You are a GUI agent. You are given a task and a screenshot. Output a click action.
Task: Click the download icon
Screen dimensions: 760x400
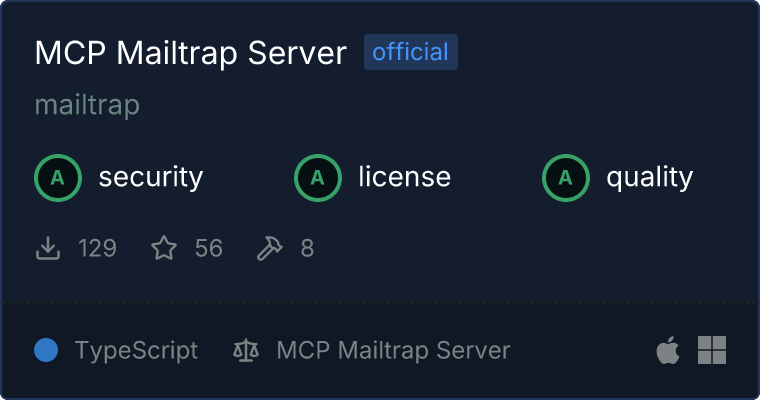[48, 248]
